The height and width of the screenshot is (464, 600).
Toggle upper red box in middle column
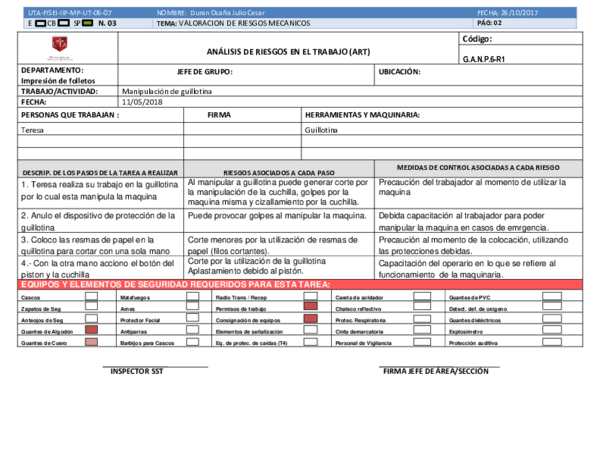tap(310, 307)
